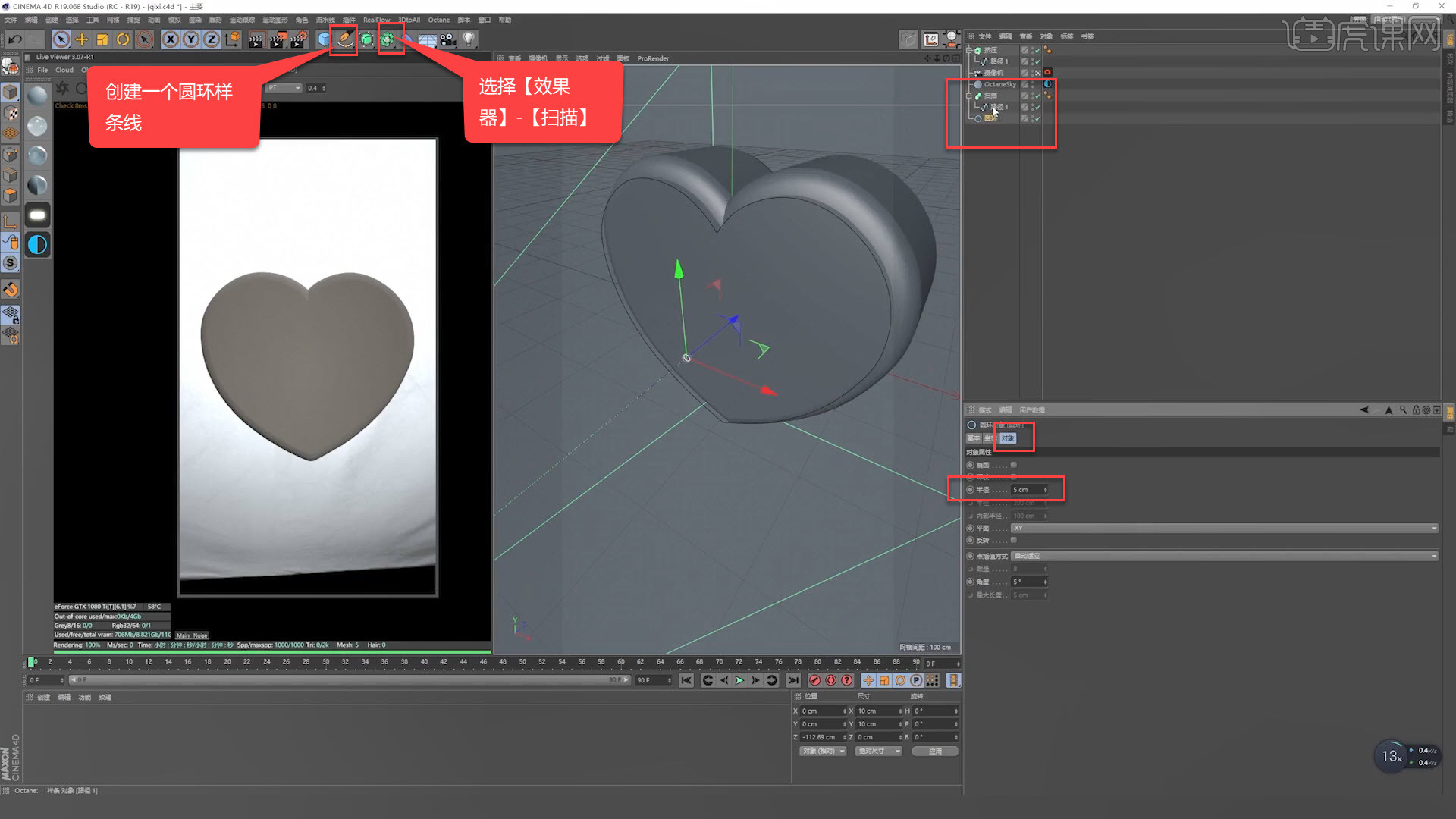Go to the start of animation
1456x819 pixels.
(x=686, y=680)
